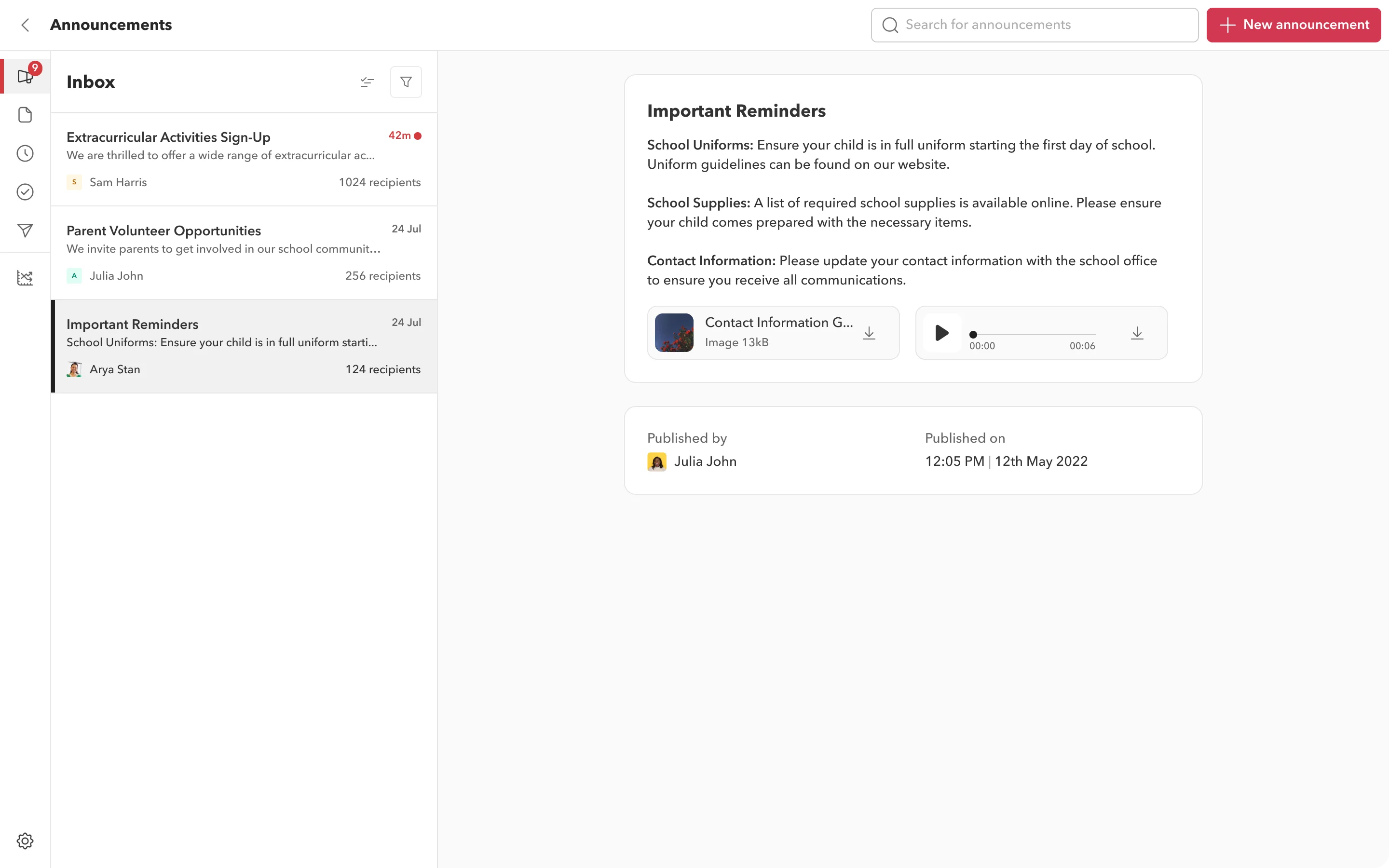Click the settings gear icon at bottom
The width and height of the screenshot is (1389, 868).
pos(25,841)
